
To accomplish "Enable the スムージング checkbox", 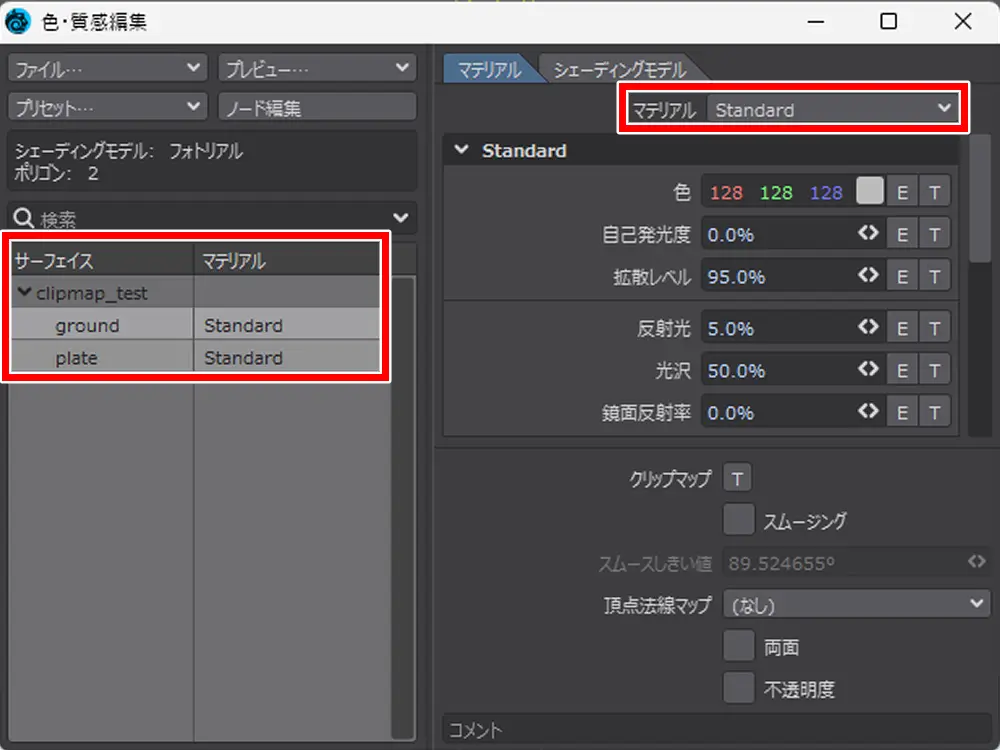I will click(738, 520).
